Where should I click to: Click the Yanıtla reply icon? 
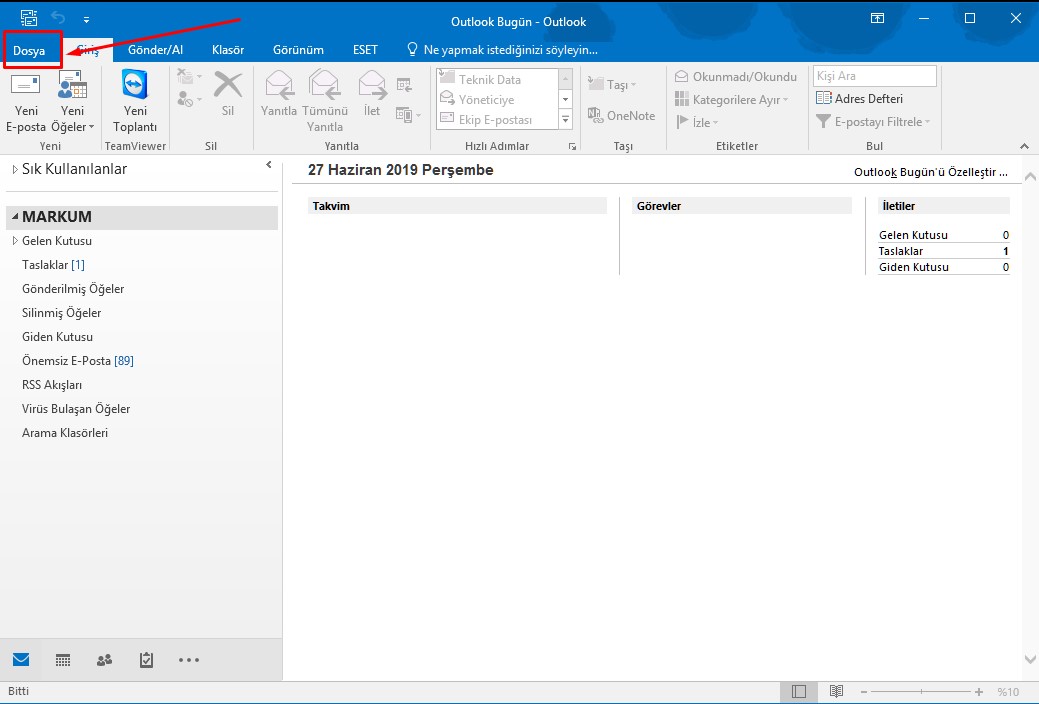tap(278, 93)
